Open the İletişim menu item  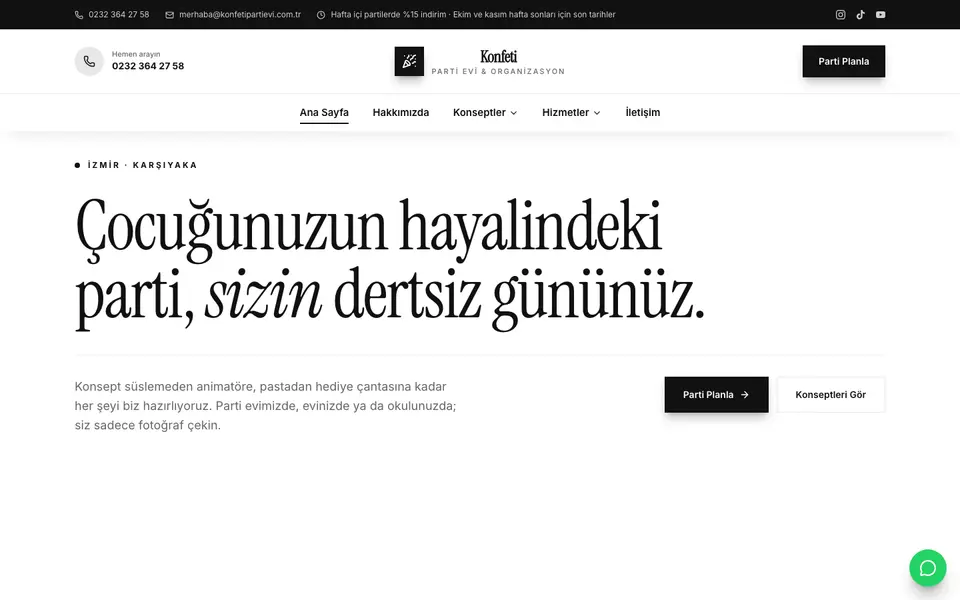click(643, 113)
